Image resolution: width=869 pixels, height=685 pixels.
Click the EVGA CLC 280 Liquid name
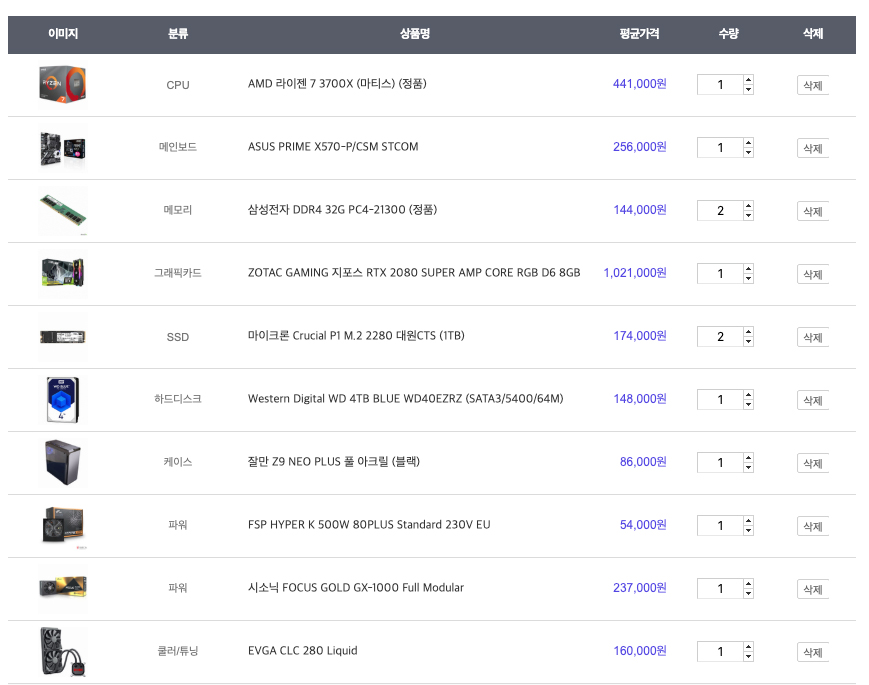click(303, 651)
